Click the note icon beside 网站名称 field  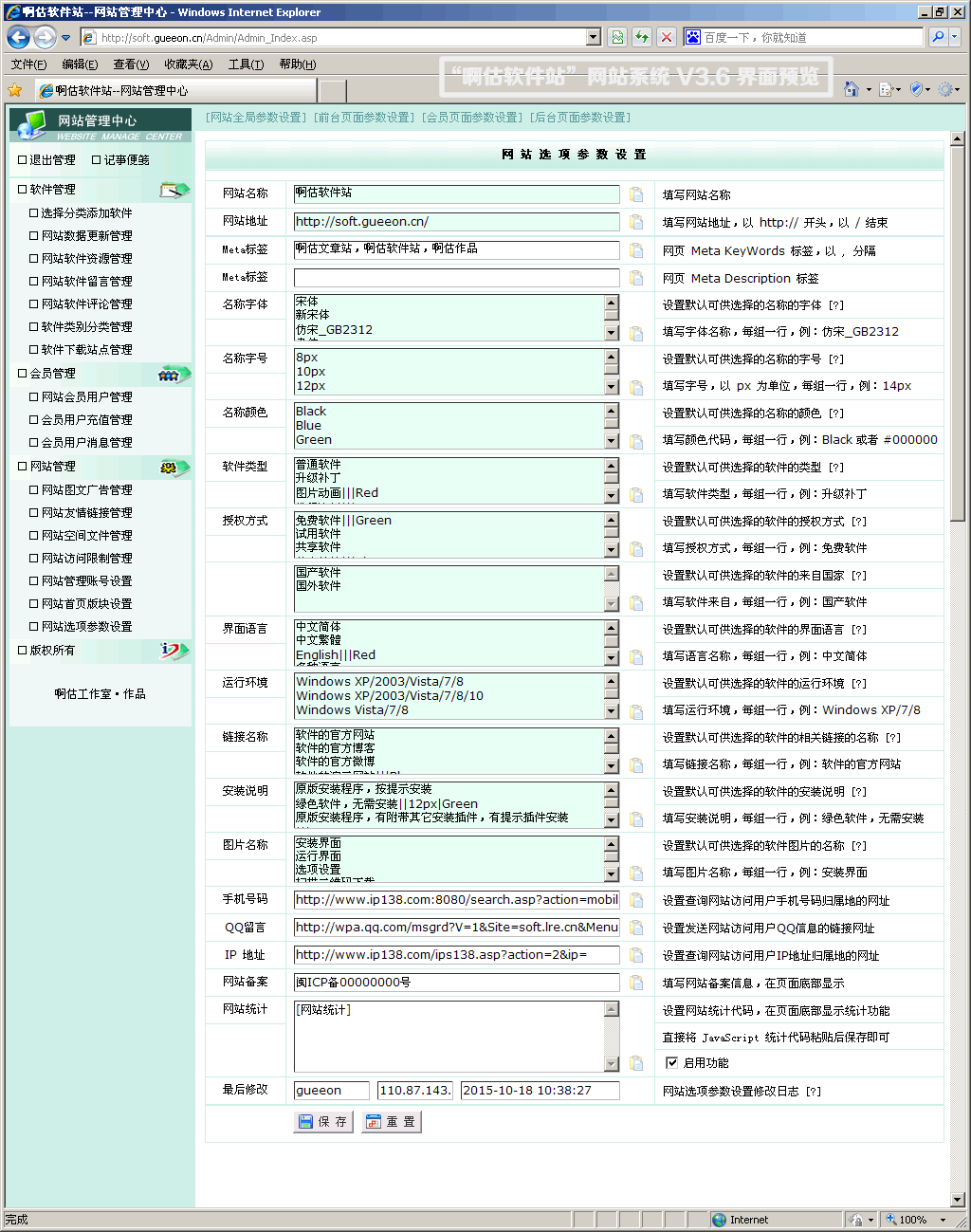pyautogui.click(x=636, y=194)
